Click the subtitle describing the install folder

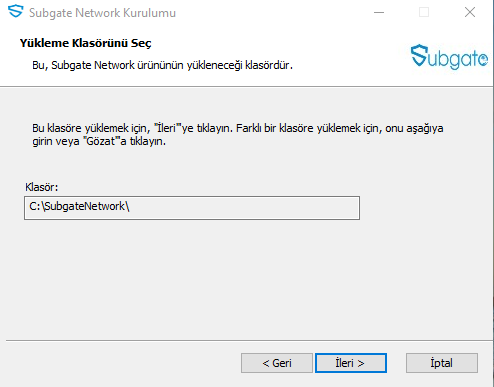coord(162,65)
